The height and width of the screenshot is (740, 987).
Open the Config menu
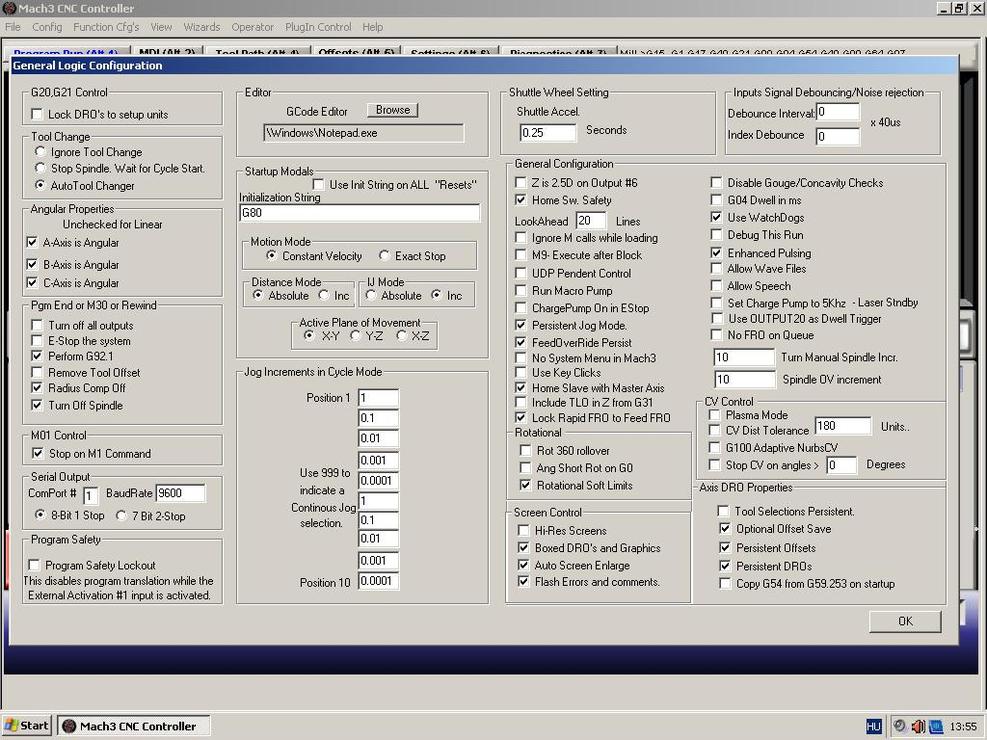(x=47, y=27)
